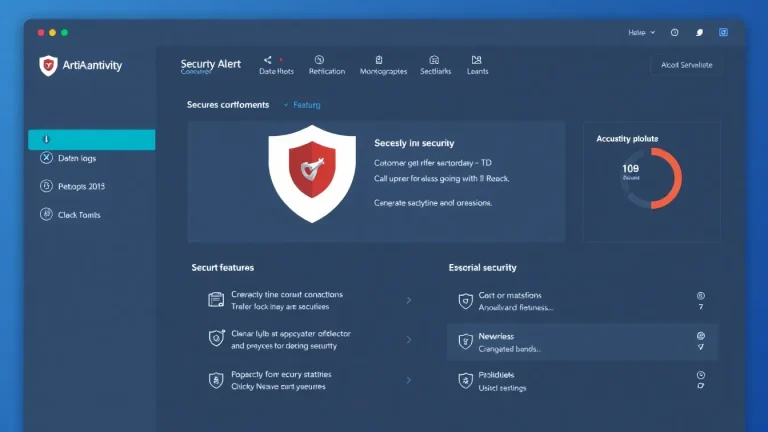Click the Cotorner get rffer sartorday text

pos(432,163)
